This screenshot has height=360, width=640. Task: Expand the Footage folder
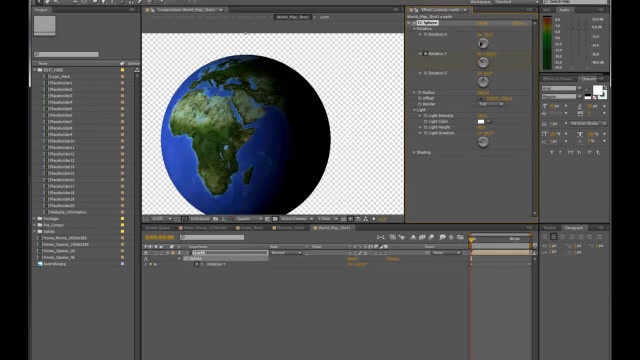coord(35,219)
